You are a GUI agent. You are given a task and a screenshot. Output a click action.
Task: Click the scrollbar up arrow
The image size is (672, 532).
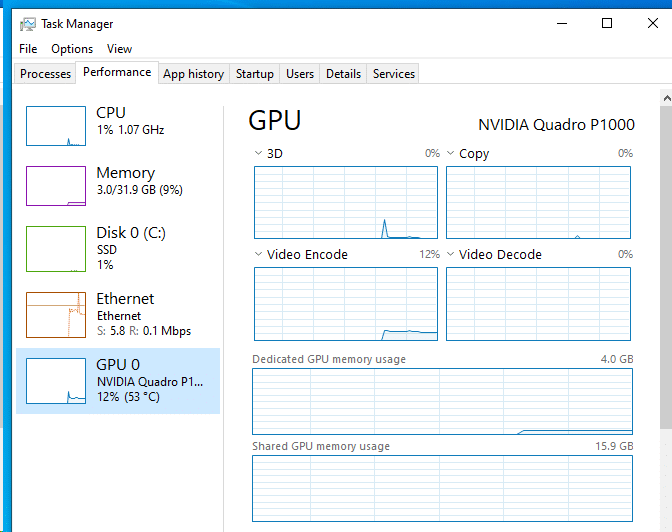[x=666, y=99]
